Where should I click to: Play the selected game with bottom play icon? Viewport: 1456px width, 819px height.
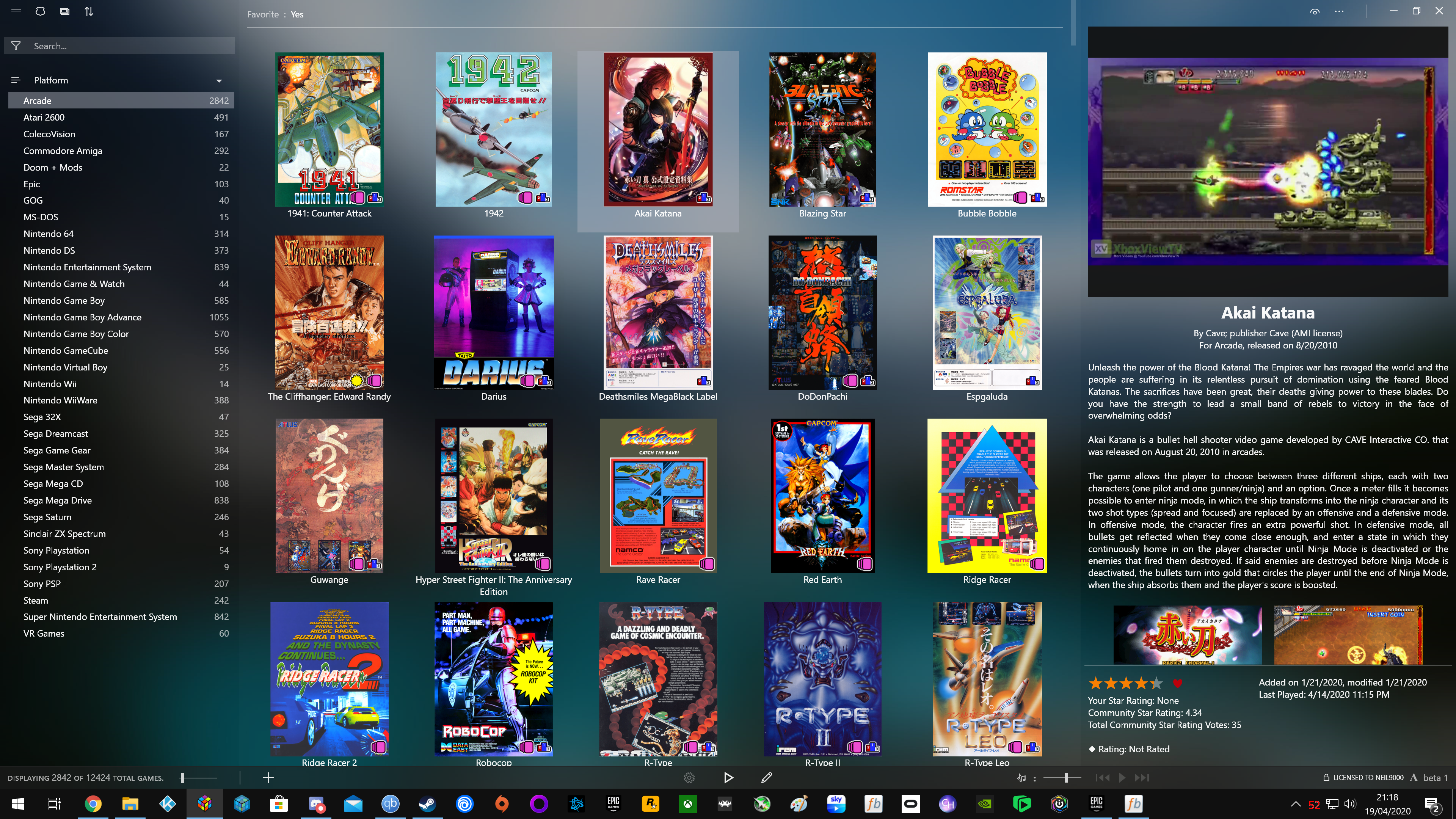(x=728, y=778)
